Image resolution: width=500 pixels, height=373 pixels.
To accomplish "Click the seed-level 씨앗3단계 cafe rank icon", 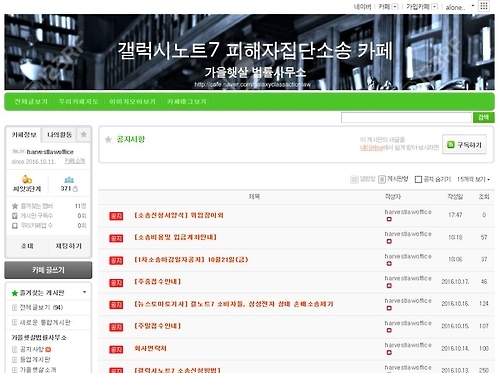I will (x=27, y=179).
